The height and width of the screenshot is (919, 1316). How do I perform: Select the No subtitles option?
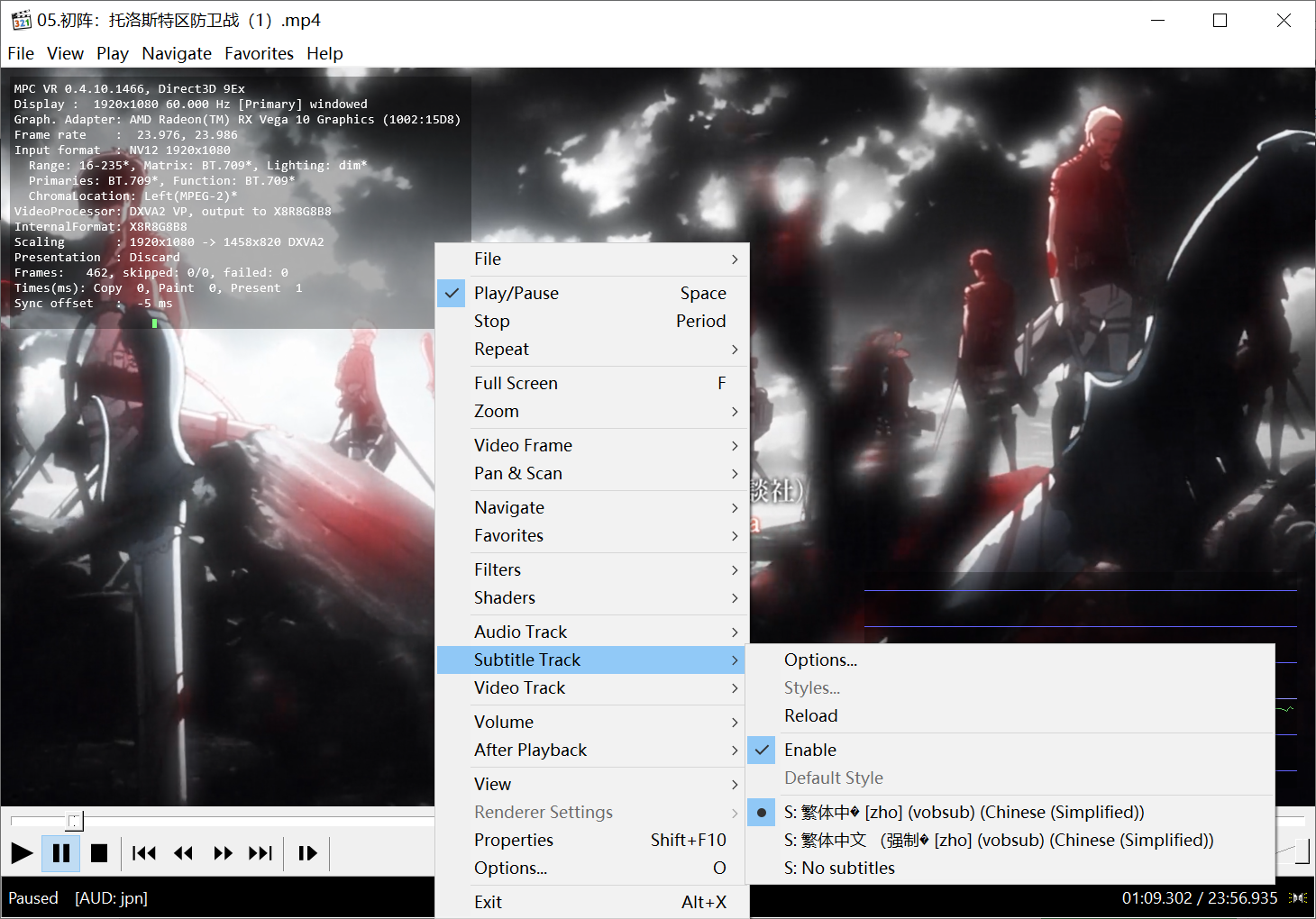coord(839,867)
